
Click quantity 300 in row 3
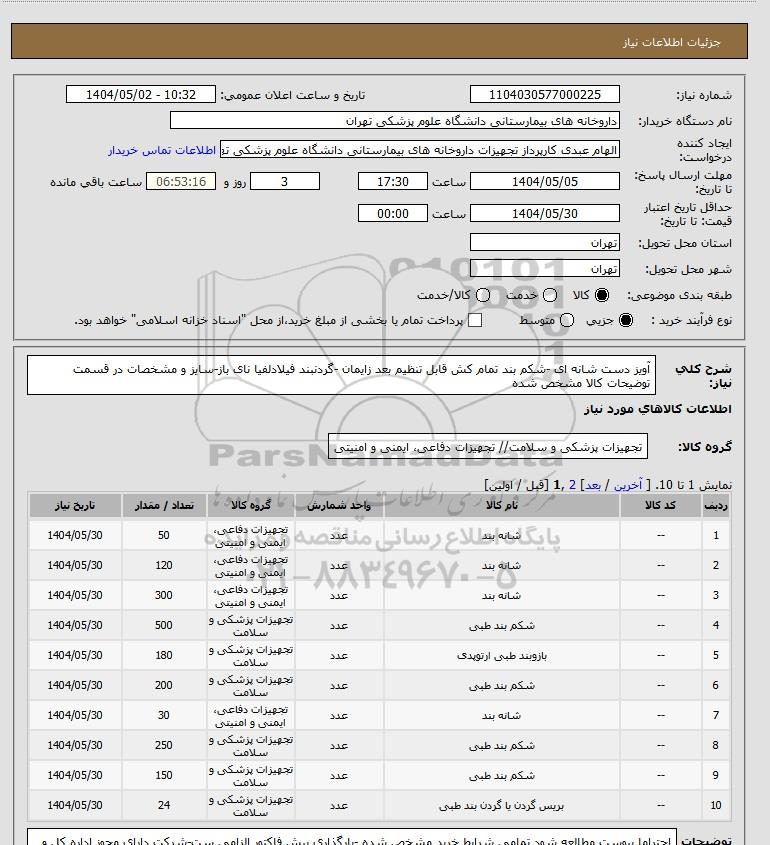(x=164, y=595)
